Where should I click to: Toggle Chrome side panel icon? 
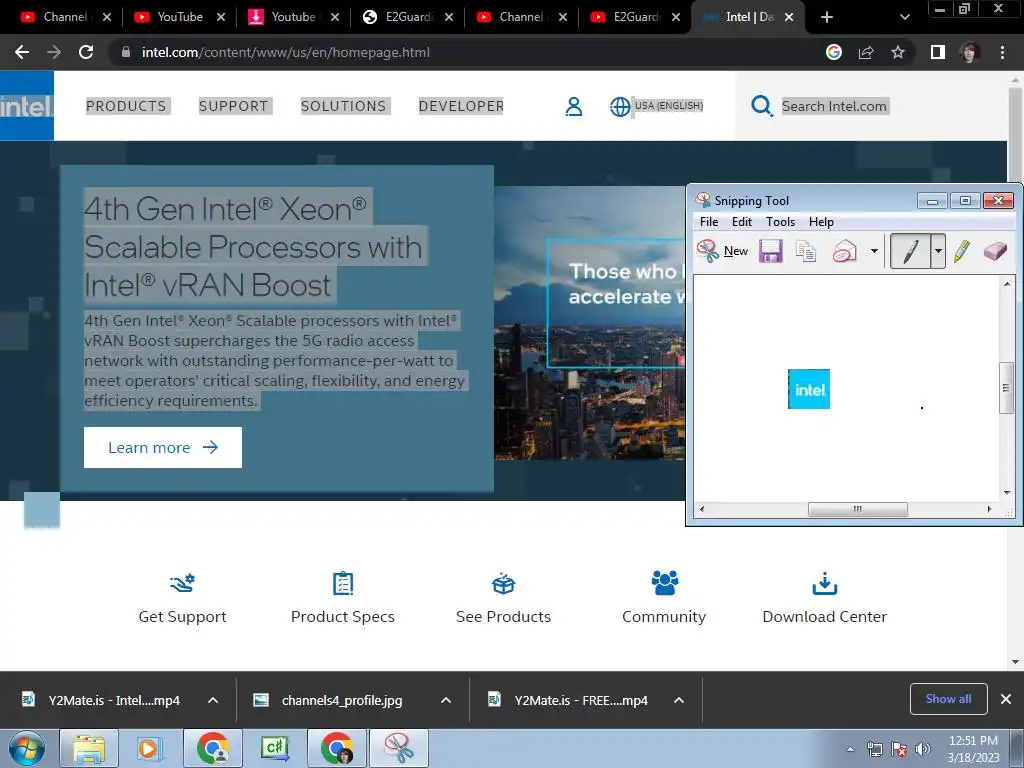tap(938, 52)
